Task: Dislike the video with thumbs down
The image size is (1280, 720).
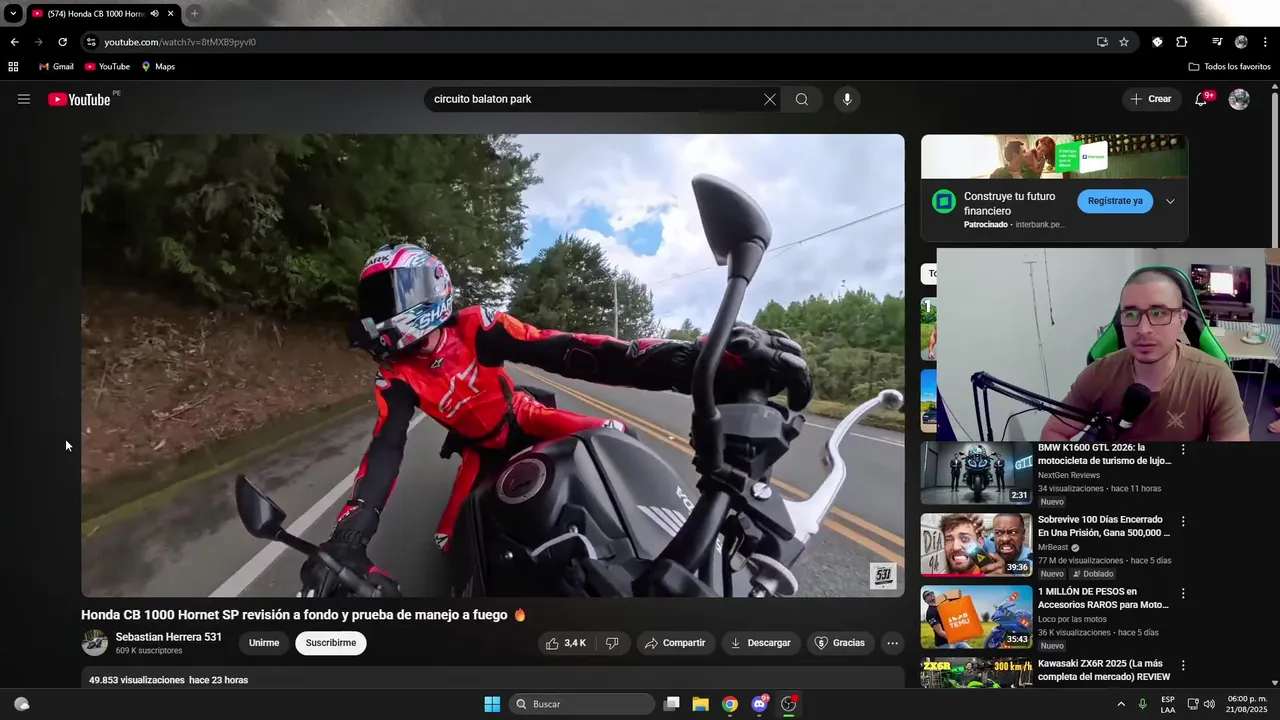Action: coord(612,643)
